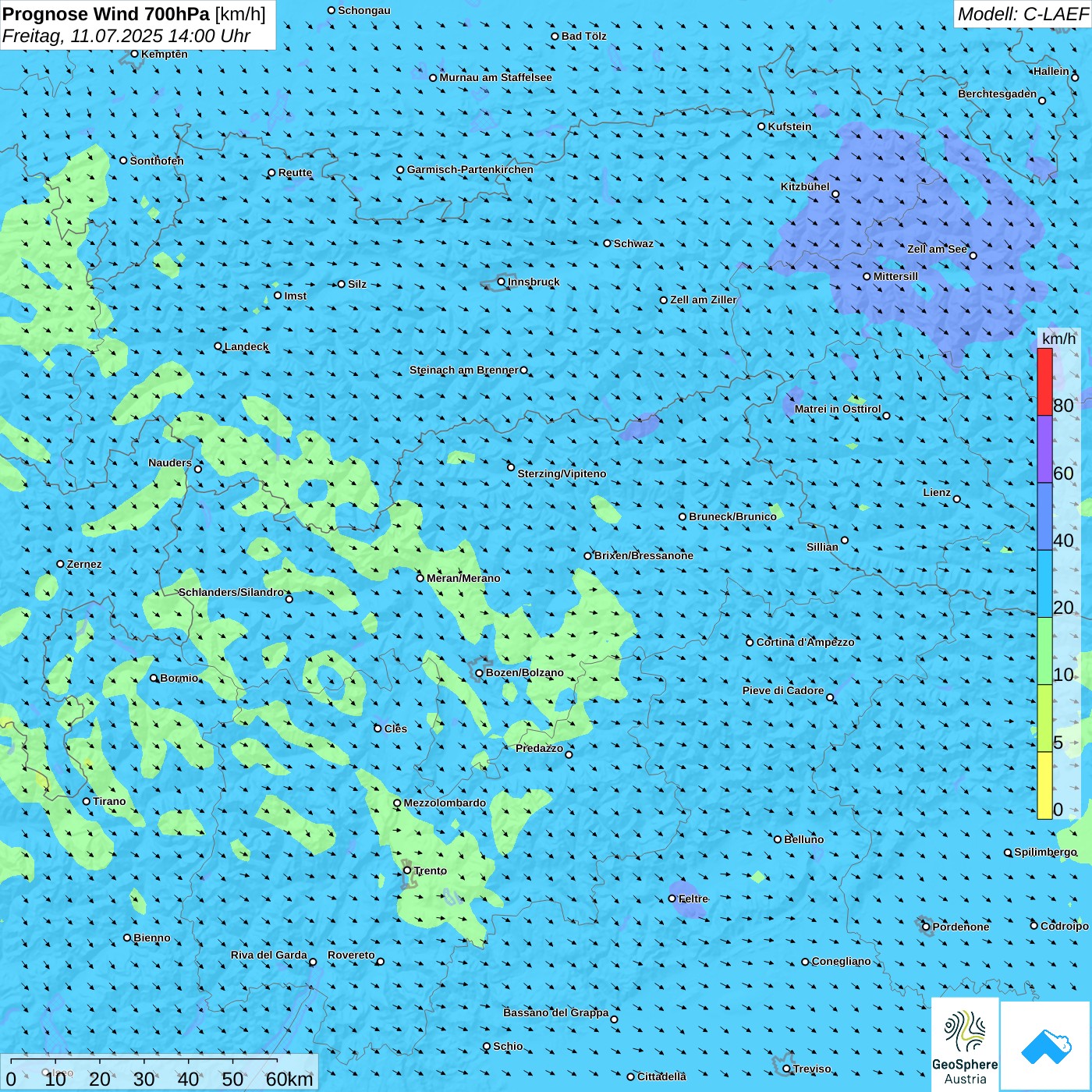The width and height of the screenshot is (1092, 1092).
Task: Click the Hallein city label
Action: coord(1051,71)
